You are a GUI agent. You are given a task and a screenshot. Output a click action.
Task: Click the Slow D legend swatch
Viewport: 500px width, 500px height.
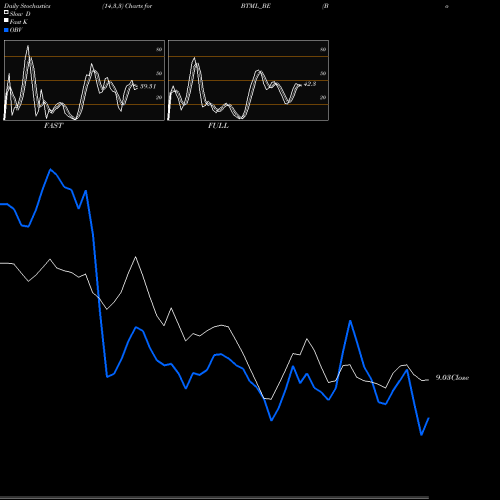(6, 12)
